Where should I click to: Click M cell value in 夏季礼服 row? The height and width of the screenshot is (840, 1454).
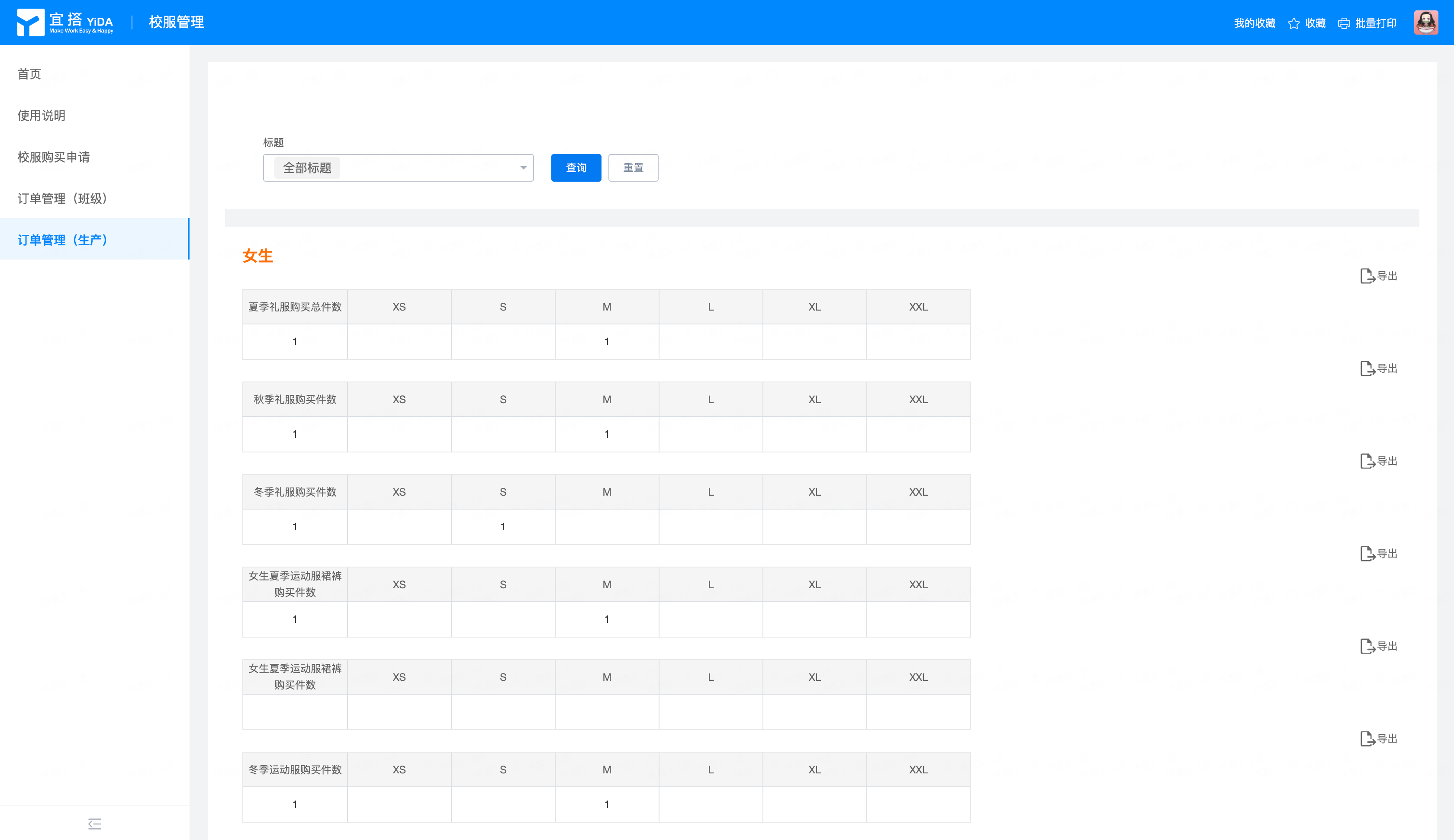click(606, 342)
